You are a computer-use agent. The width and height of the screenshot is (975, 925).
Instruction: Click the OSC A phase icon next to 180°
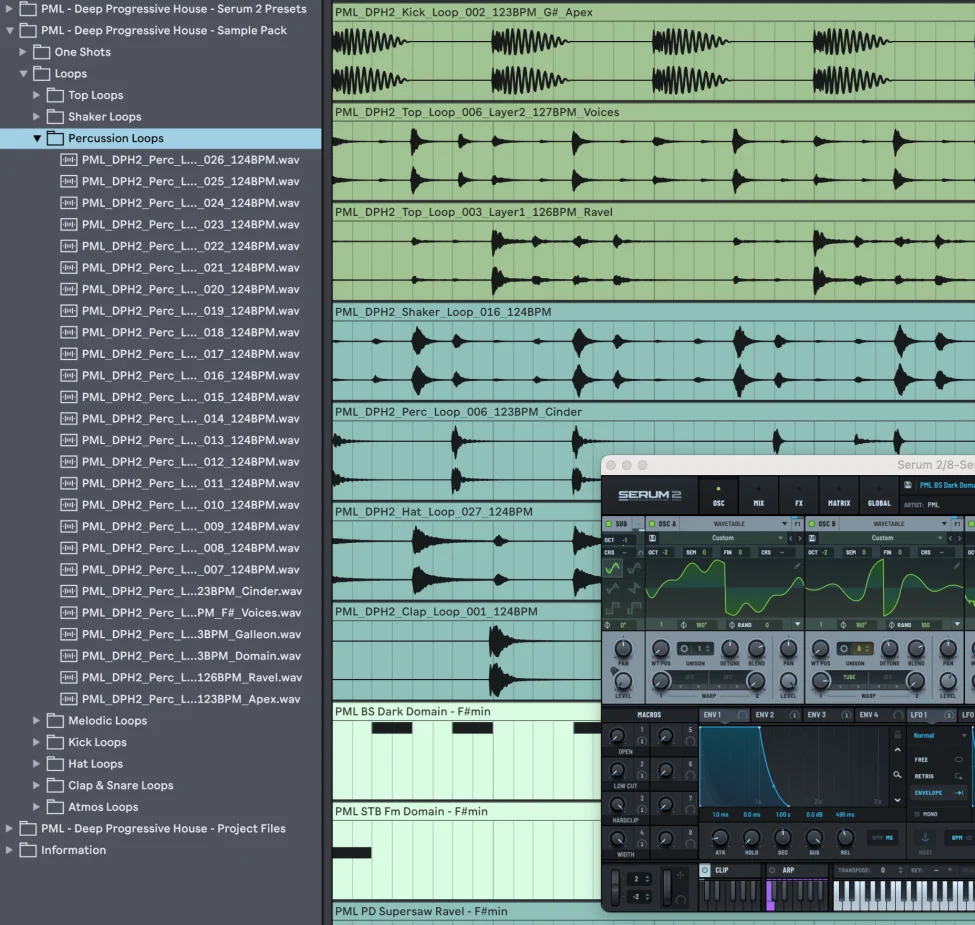684,625
